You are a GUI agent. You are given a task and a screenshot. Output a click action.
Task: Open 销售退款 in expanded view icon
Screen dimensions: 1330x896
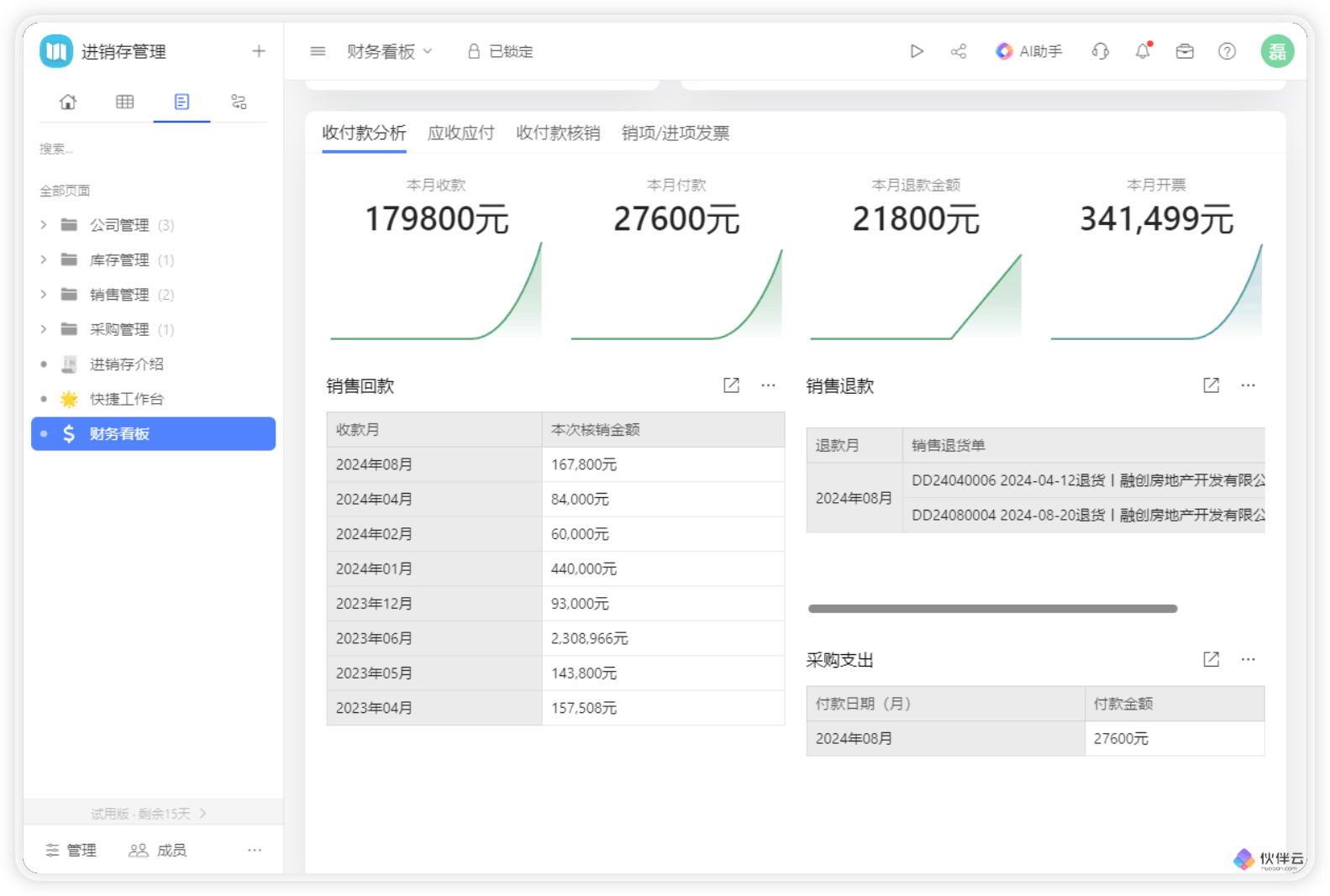click(1211, 385)
